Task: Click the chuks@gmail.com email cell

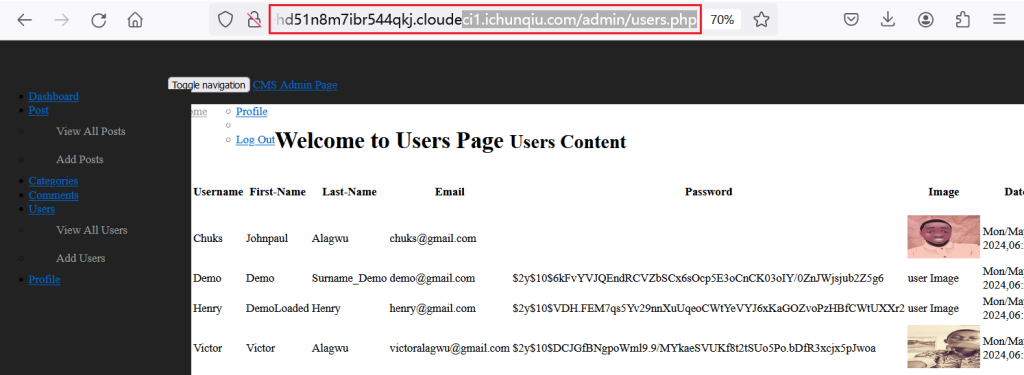Action: [433, 239]
